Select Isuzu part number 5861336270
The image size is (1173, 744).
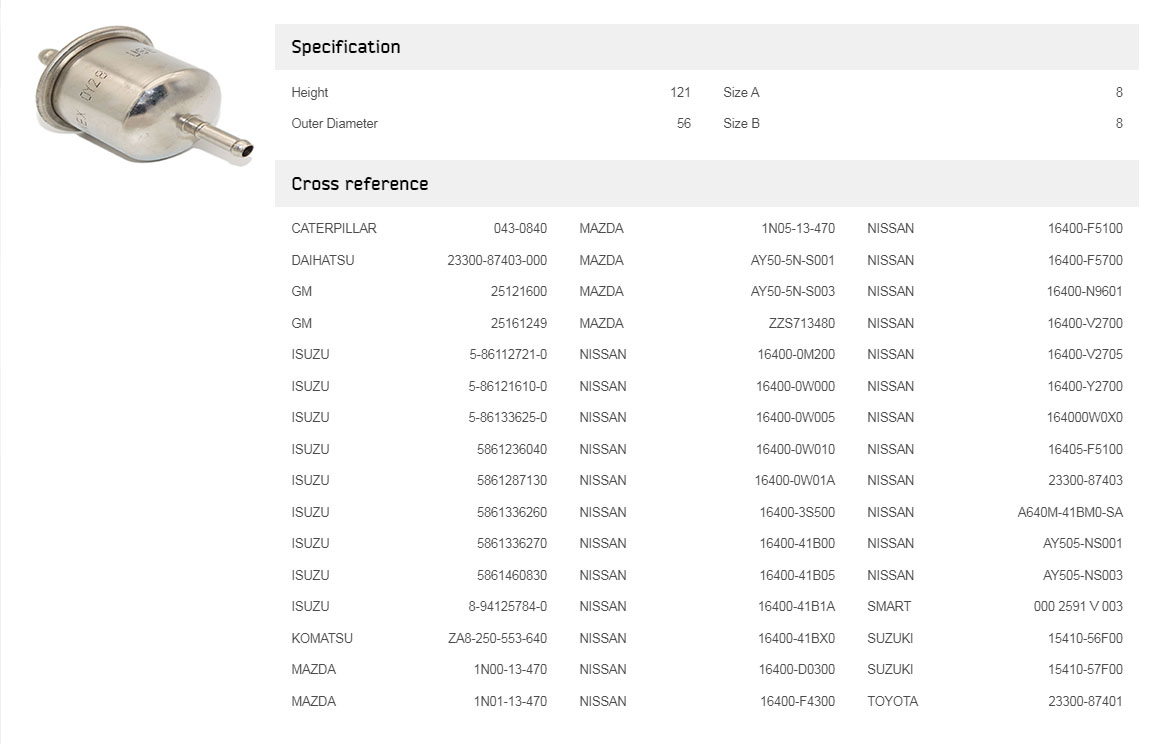[512, 544]
